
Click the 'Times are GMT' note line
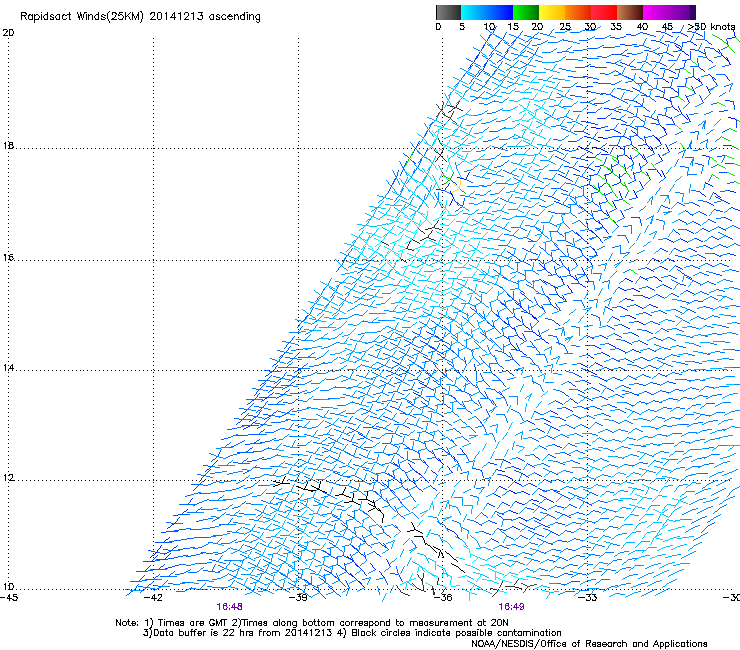tap(312, 623)
